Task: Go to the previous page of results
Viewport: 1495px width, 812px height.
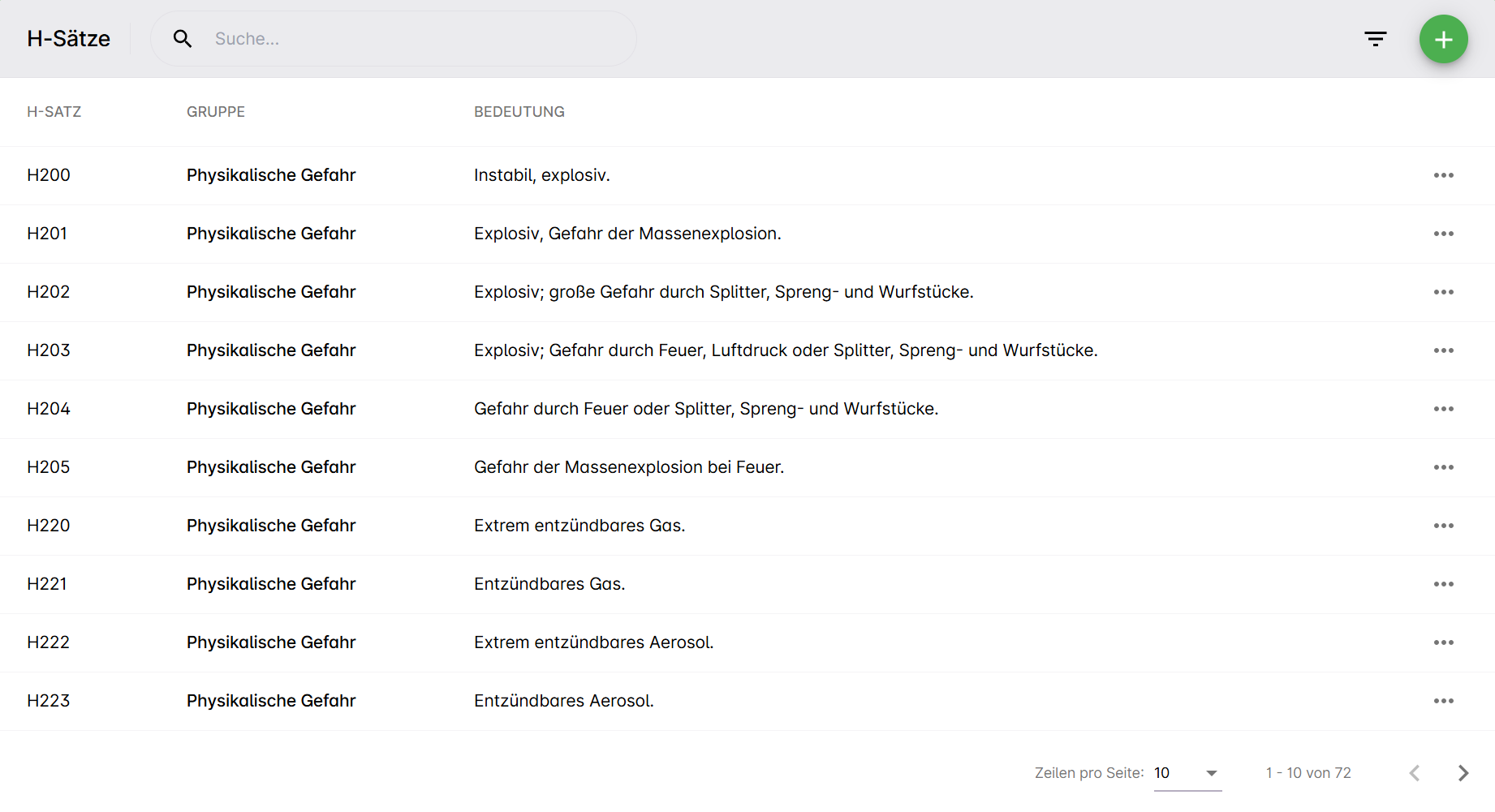Action: pyautogui.click(x=1415, y=773)
